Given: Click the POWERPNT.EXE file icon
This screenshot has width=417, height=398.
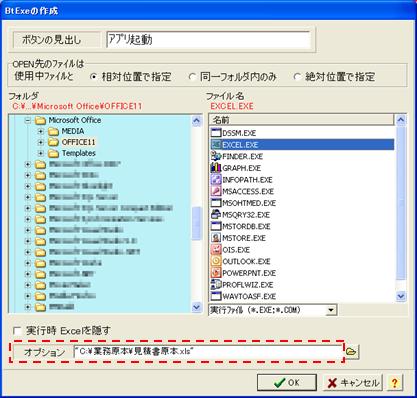Looking at the screenshot, I should tap(216, 273).
